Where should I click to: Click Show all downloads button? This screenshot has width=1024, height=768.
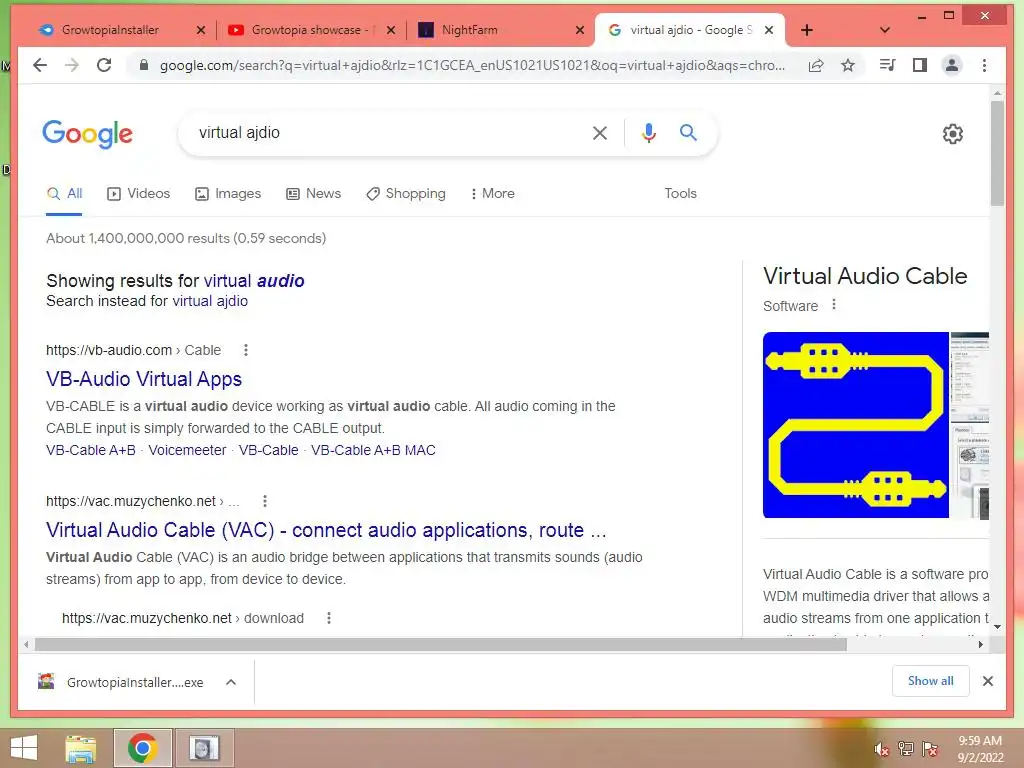pyautogui.click(x=931, y=680)
